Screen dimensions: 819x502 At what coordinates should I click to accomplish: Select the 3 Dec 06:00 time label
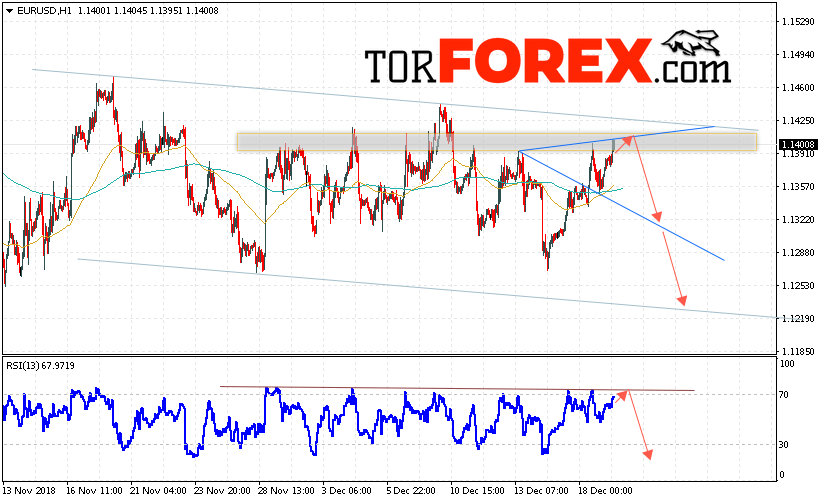pyautogui.click(x=347, y=491)
